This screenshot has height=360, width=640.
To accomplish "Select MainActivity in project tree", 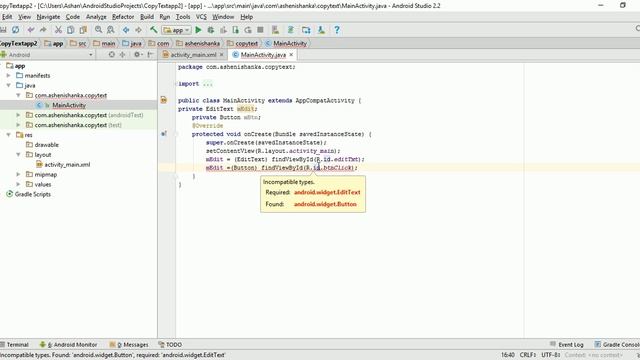I will tap(69, 105).
